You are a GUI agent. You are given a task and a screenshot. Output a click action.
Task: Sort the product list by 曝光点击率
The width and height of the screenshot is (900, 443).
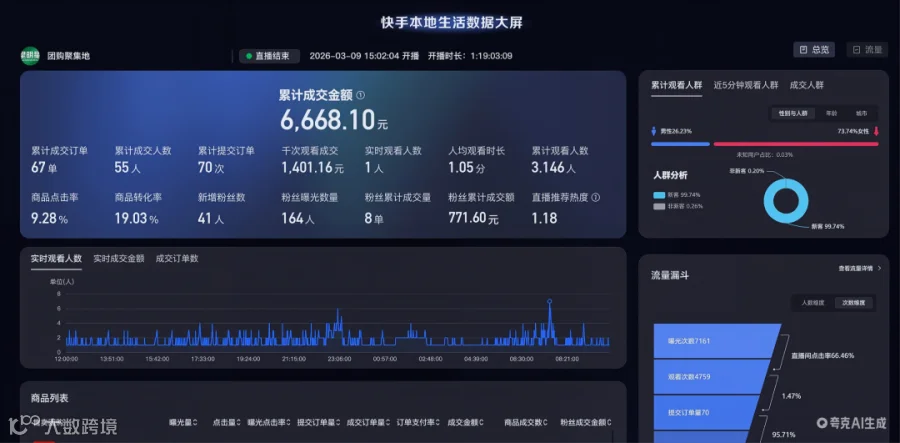(270, 422)
